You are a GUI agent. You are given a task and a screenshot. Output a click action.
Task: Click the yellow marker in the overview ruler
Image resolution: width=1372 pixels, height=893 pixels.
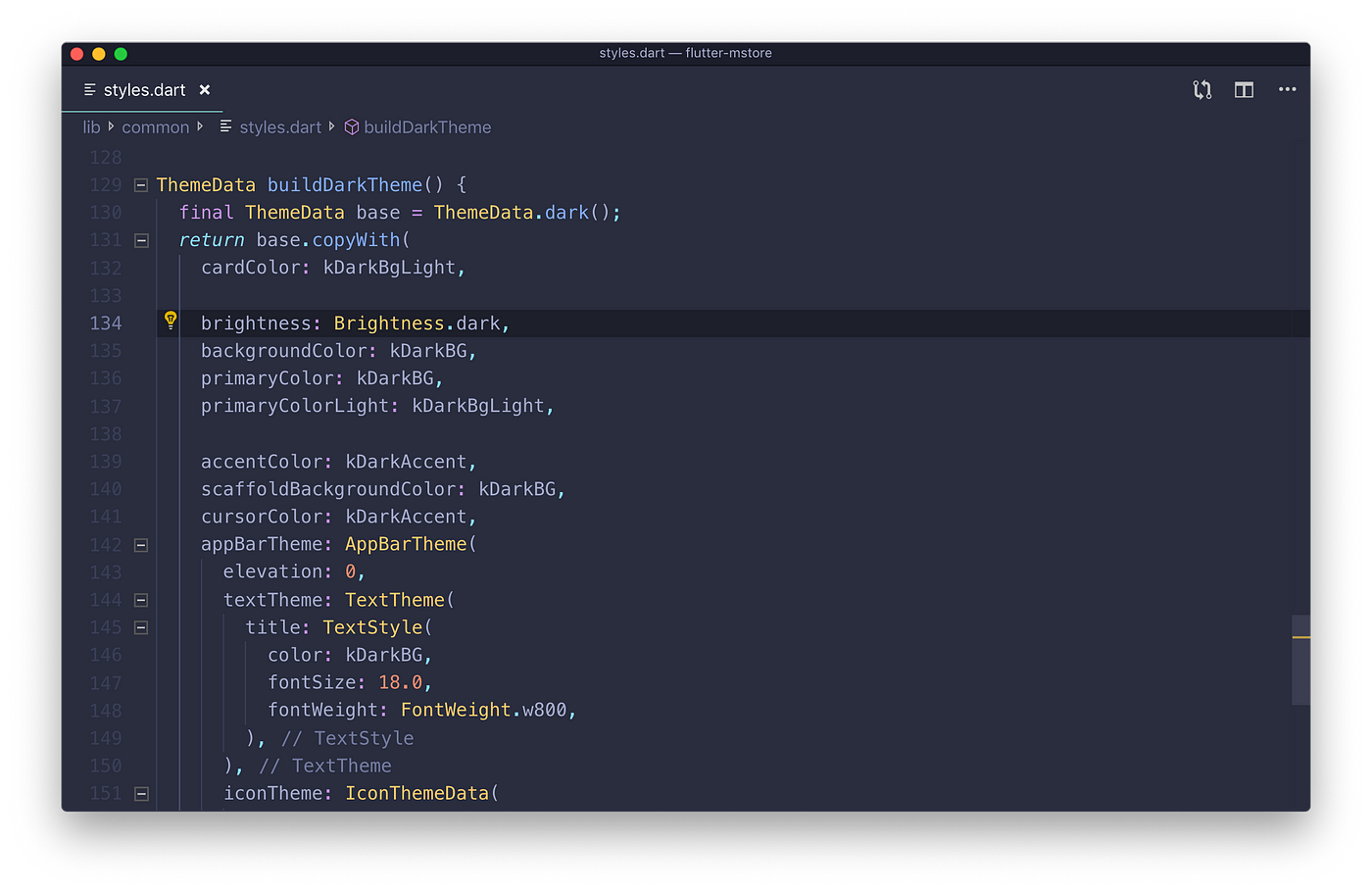[x=1301, y=637]
